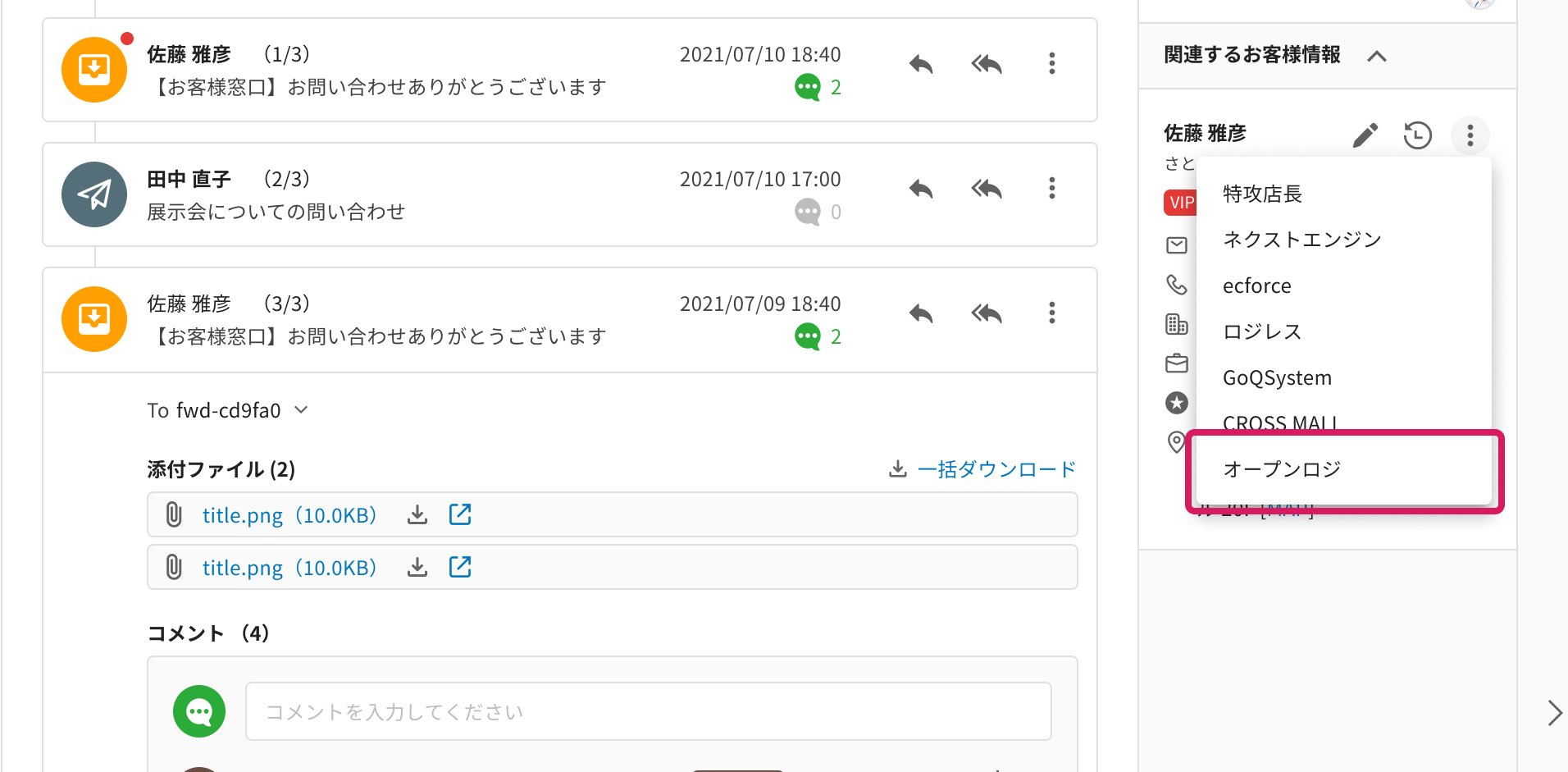The width and height of the screenshot is (1568, 772).
Task: Open more options for 2021/07/09 message
Action: point(1052,313)
